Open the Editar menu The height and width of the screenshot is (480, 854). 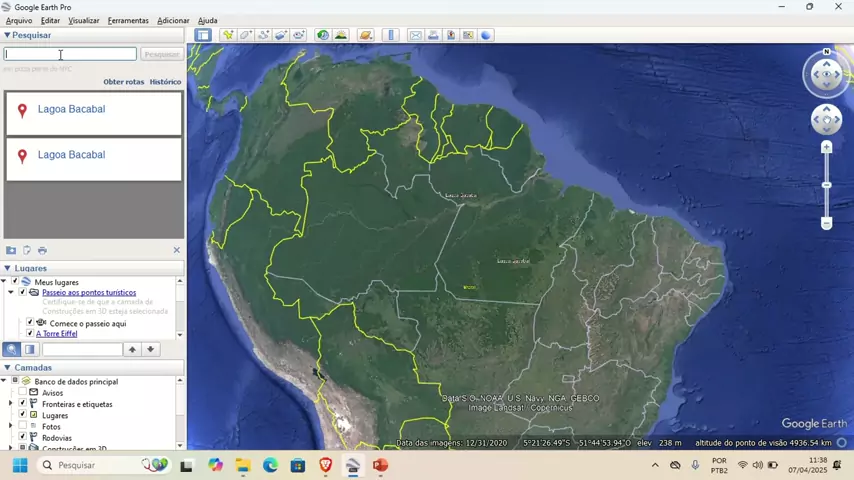tap(50, 20)
